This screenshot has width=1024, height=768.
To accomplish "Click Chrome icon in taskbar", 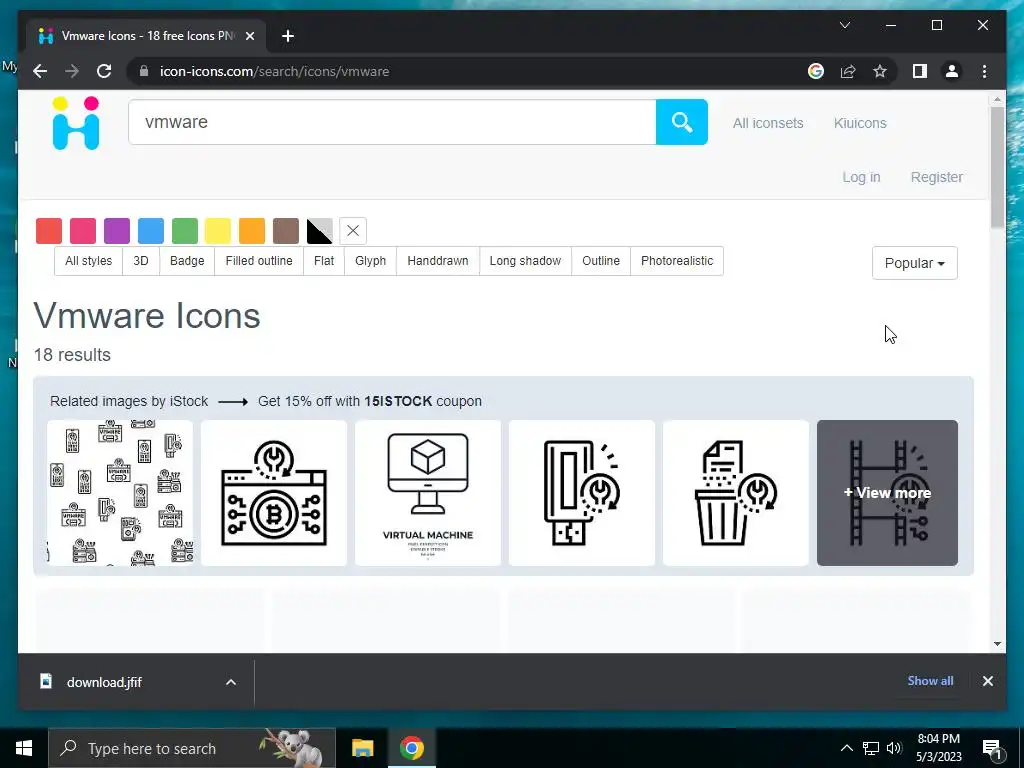I will (x=411, y=748).
